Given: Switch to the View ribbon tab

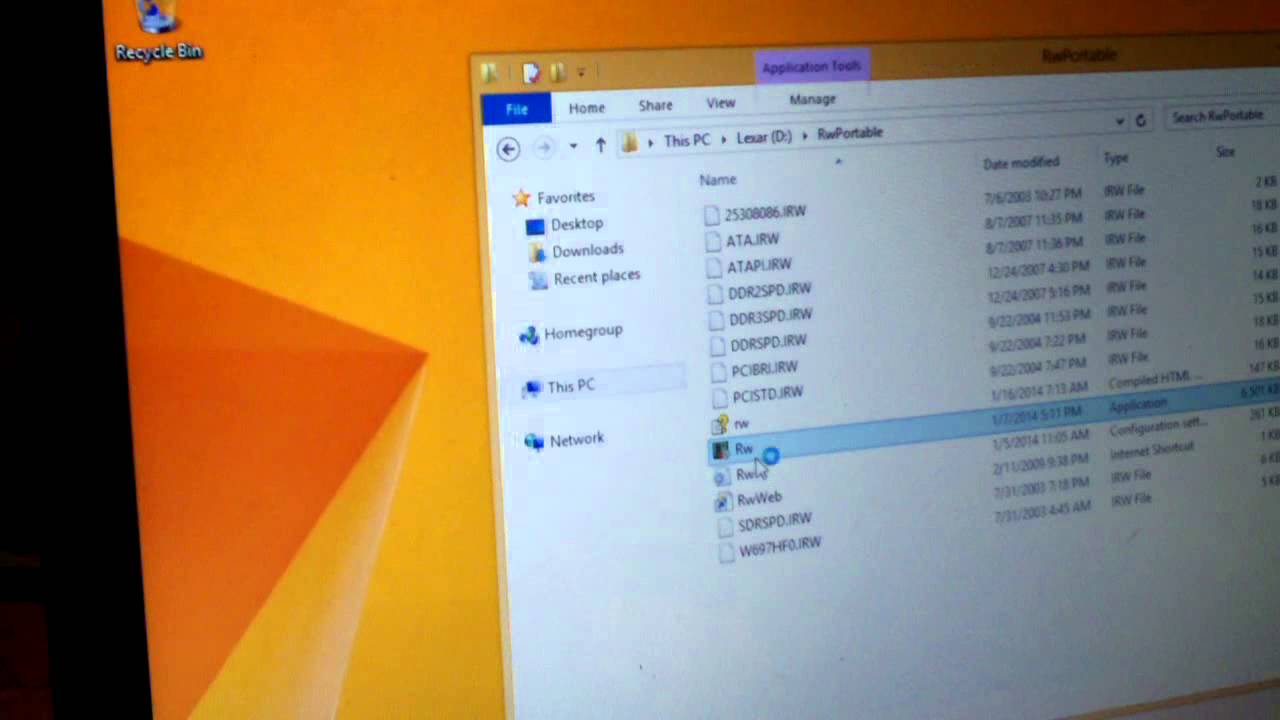Looking at the screenshot, I should [721, 103].
